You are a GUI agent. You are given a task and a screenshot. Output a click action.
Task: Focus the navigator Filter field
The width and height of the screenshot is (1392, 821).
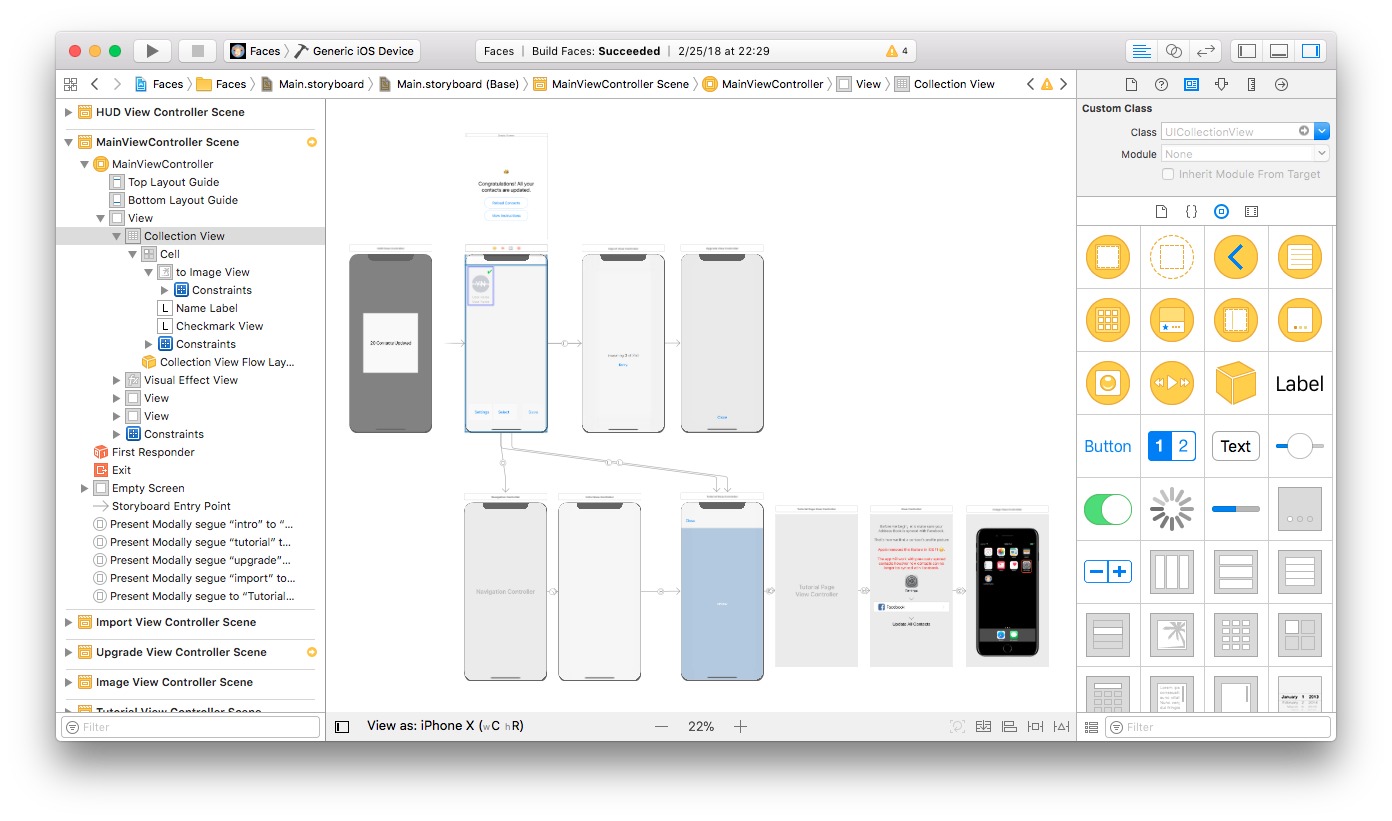point(190,727)
